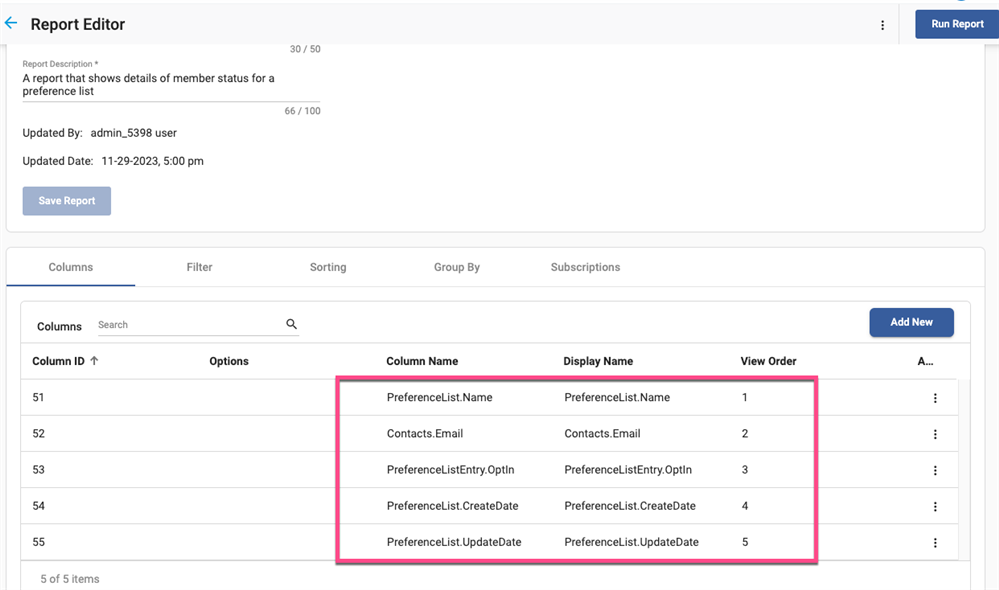Screen dimensions: 999x590
Task: Open the actions menu for column 51
Action: [935, 398]
